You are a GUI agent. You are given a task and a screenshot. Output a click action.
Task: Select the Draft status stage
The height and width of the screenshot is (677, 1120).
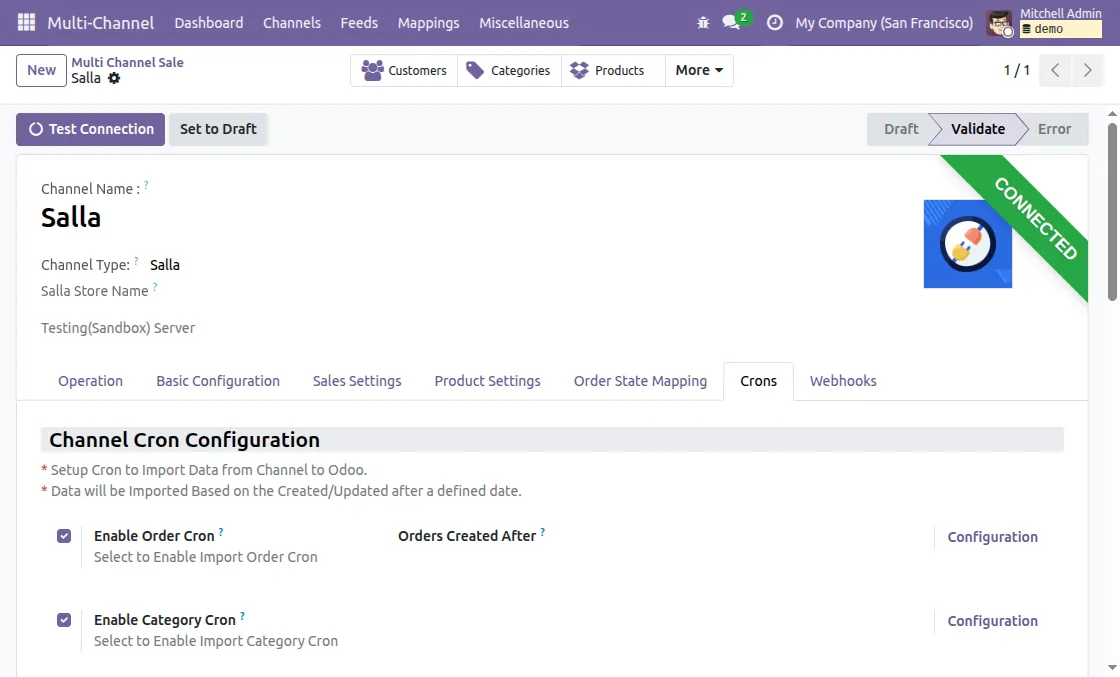tap(901, 129)
